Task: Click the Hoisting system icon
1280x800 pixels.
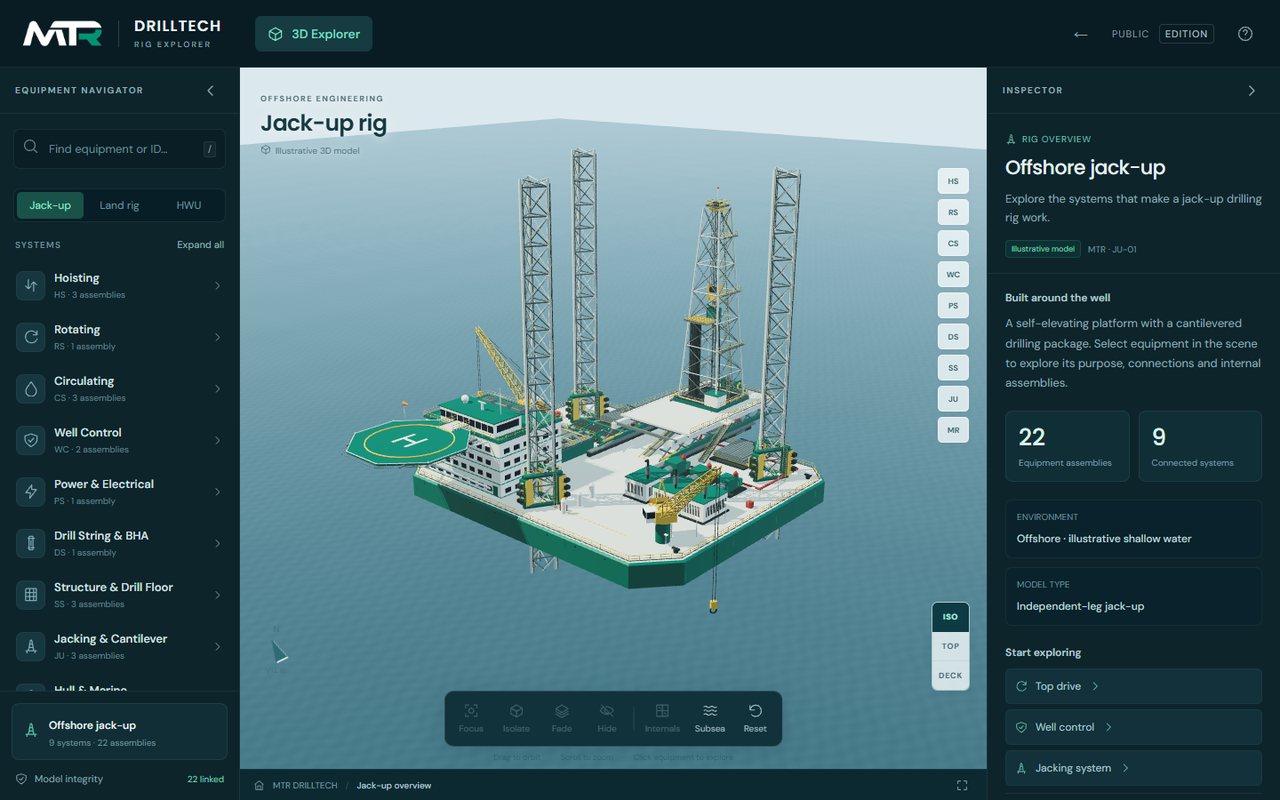Action: (x=31, y=285)
